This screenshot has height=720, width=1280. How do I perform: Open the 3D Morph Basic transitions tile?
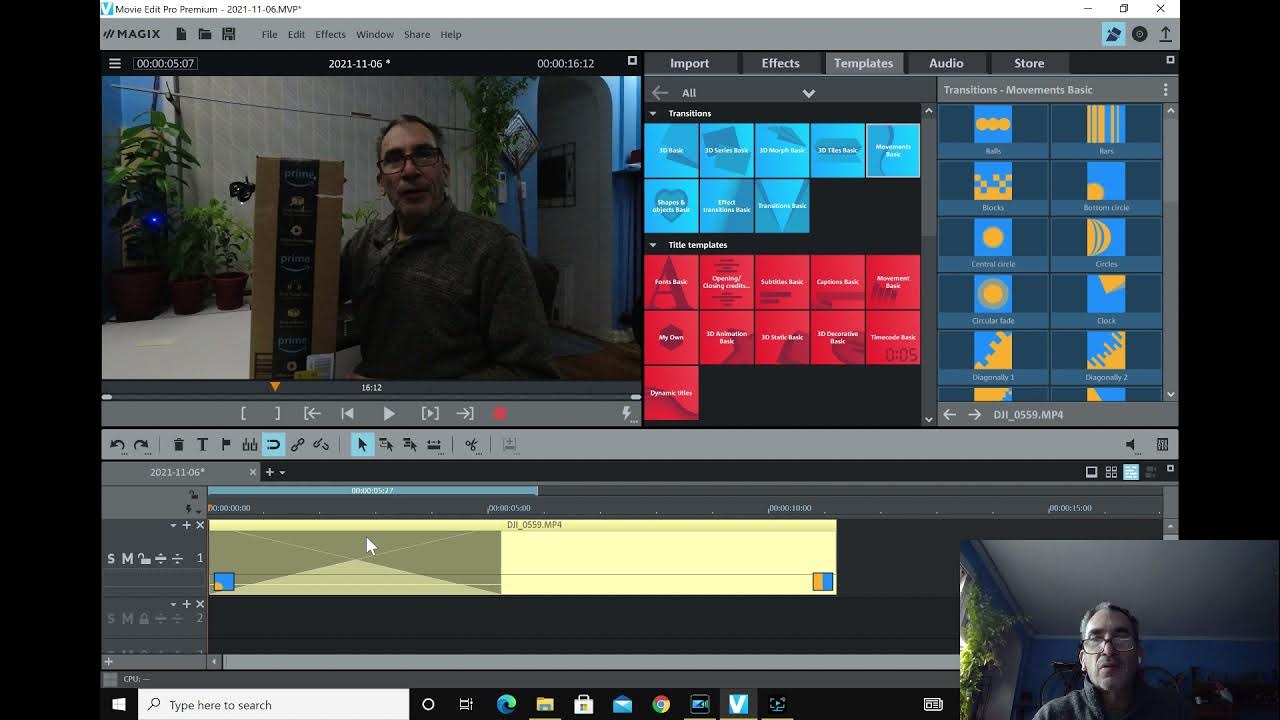(782, 150)
